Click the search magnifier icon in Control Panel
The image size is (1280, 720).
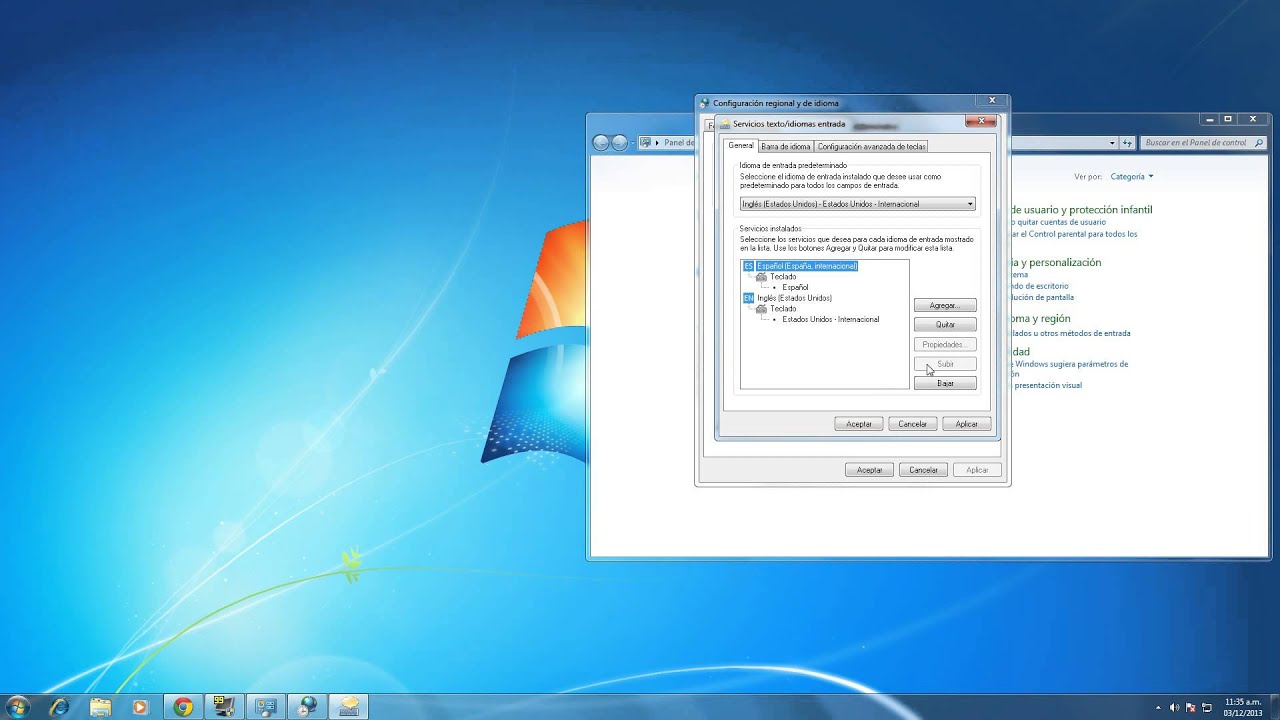point(1260,143)
